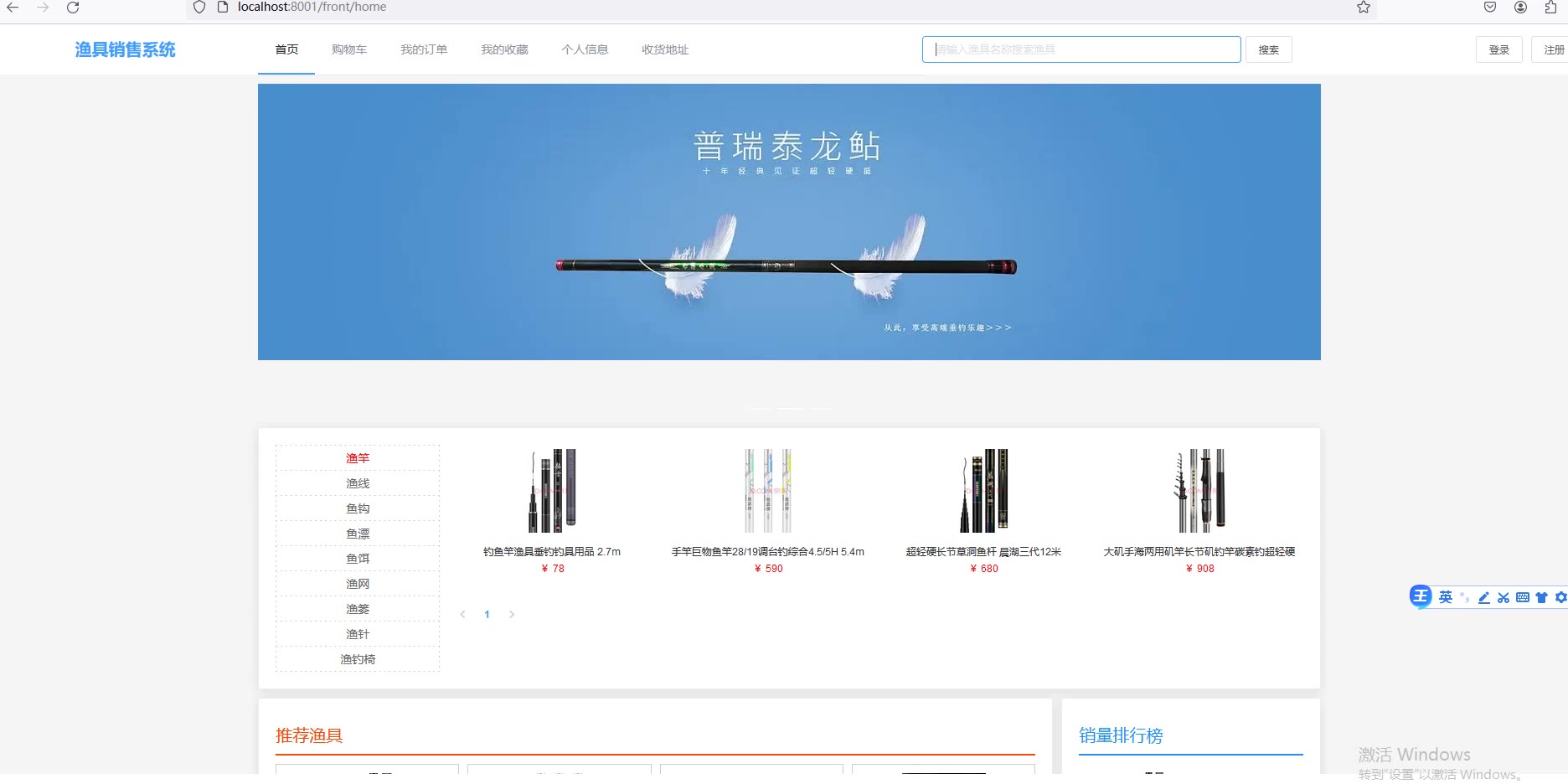The width and height of the screenshot is (1568, 784).
Task: Click the scissors screenshot icon
Action: 1504,597
